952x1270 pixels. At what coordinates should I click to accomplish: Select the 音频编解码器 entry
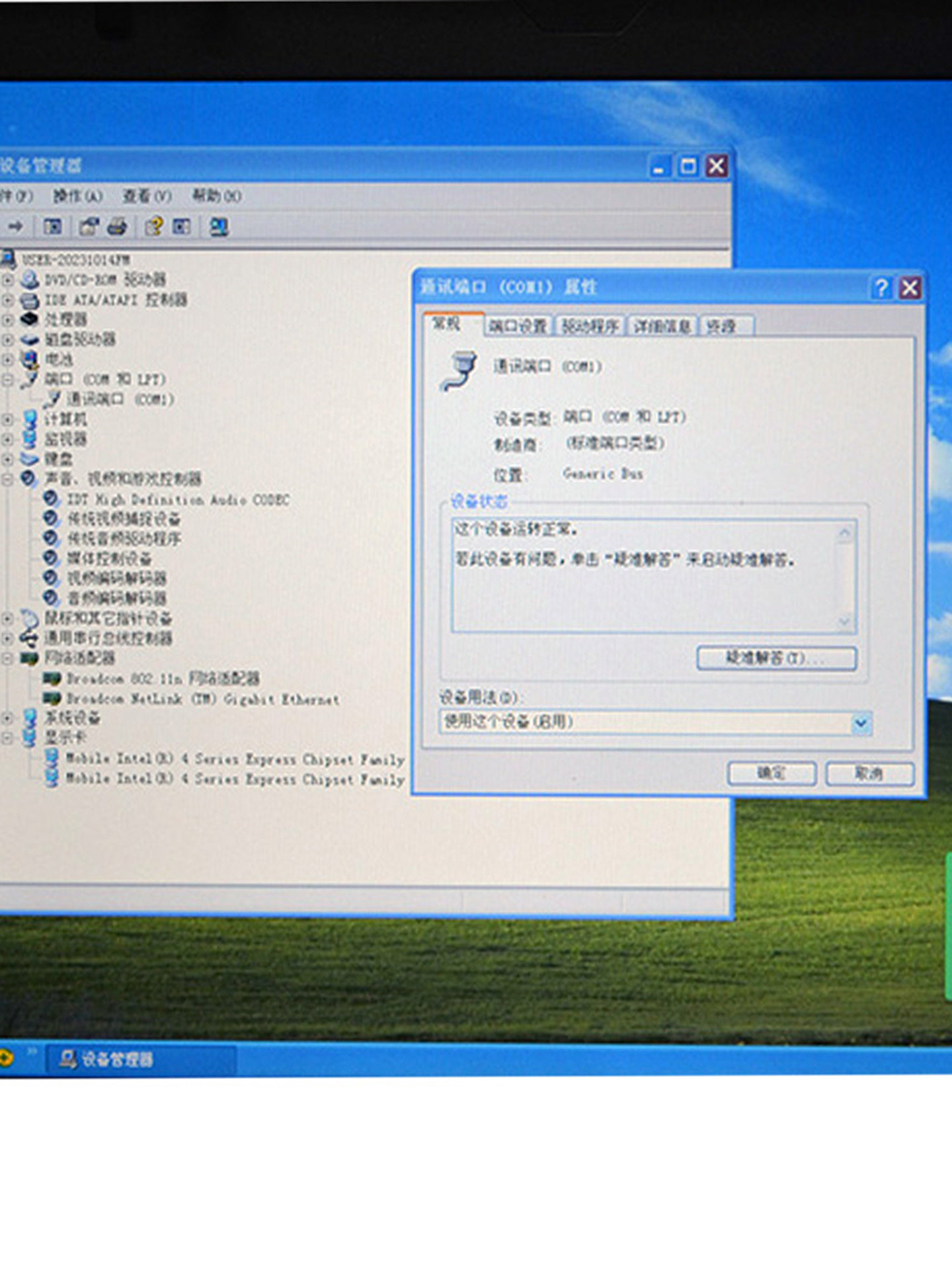tap(116, 599)
